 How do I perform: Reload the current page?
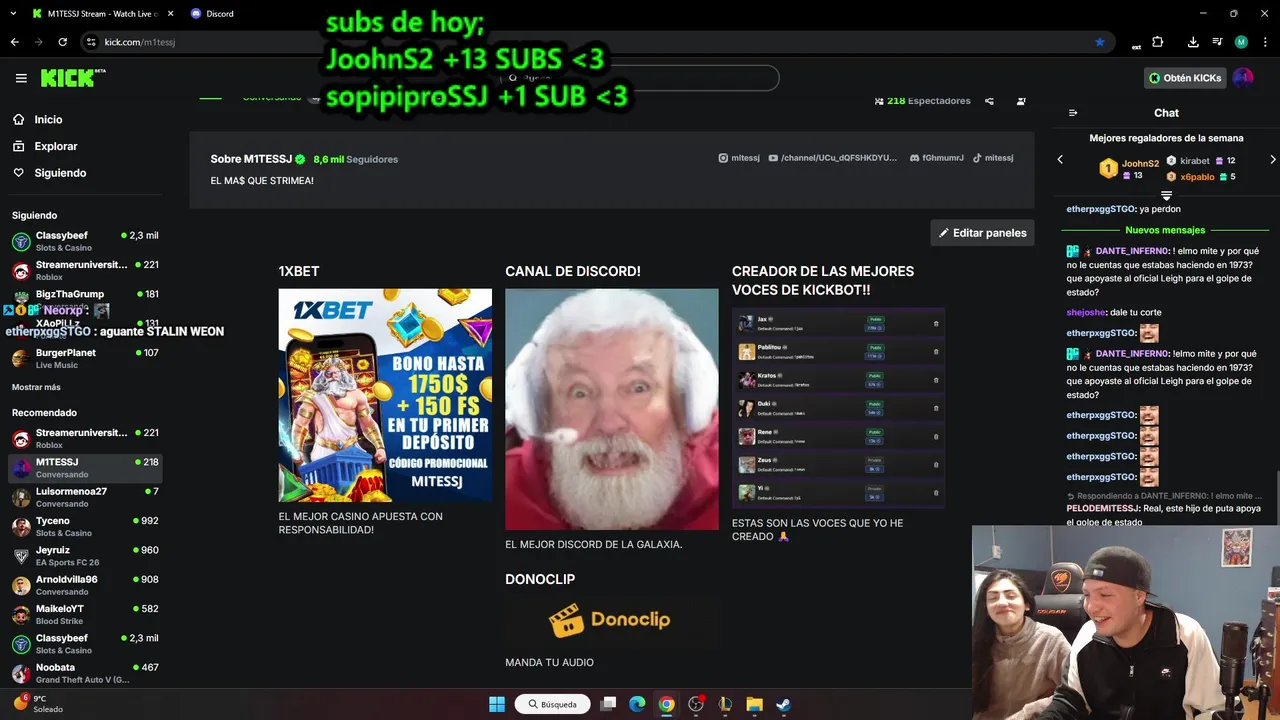(63, 42)
